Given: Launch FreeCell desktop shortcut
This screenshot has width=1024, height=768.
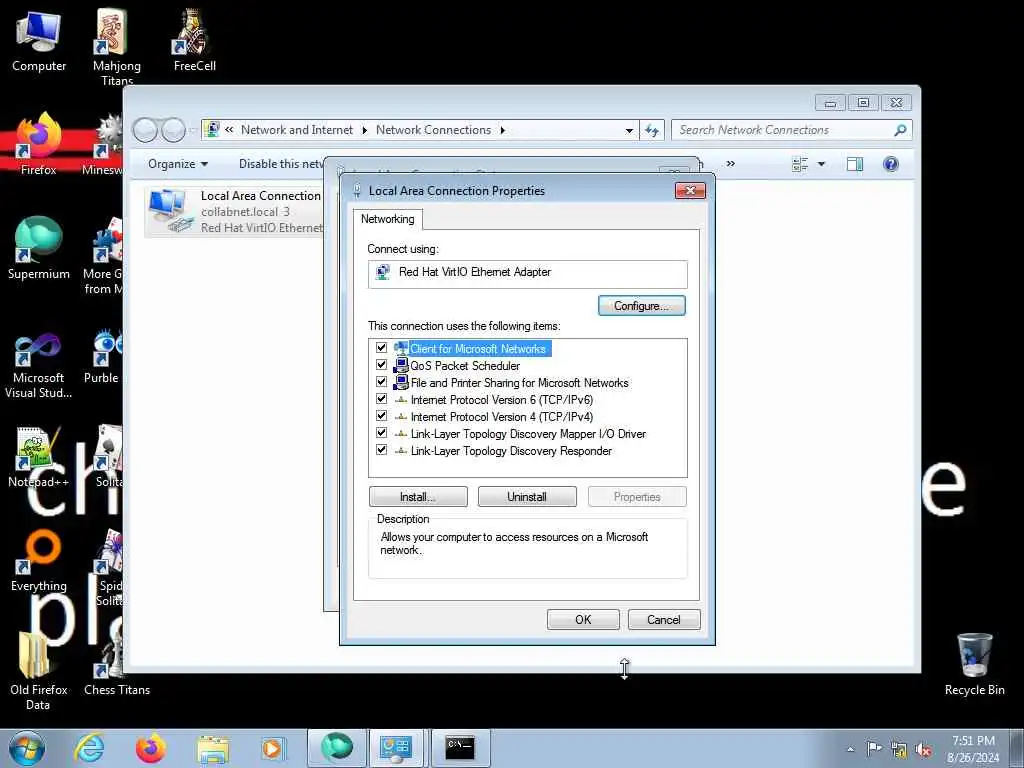Looking at the screenshot, I should 195,40.
